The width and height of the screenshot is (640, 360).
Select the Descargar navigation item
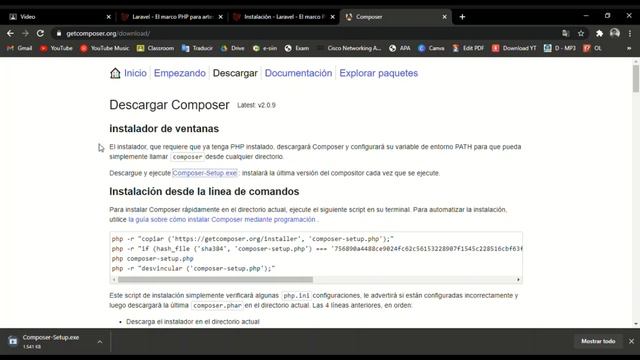pyautogui.click(x=235, y=73)
